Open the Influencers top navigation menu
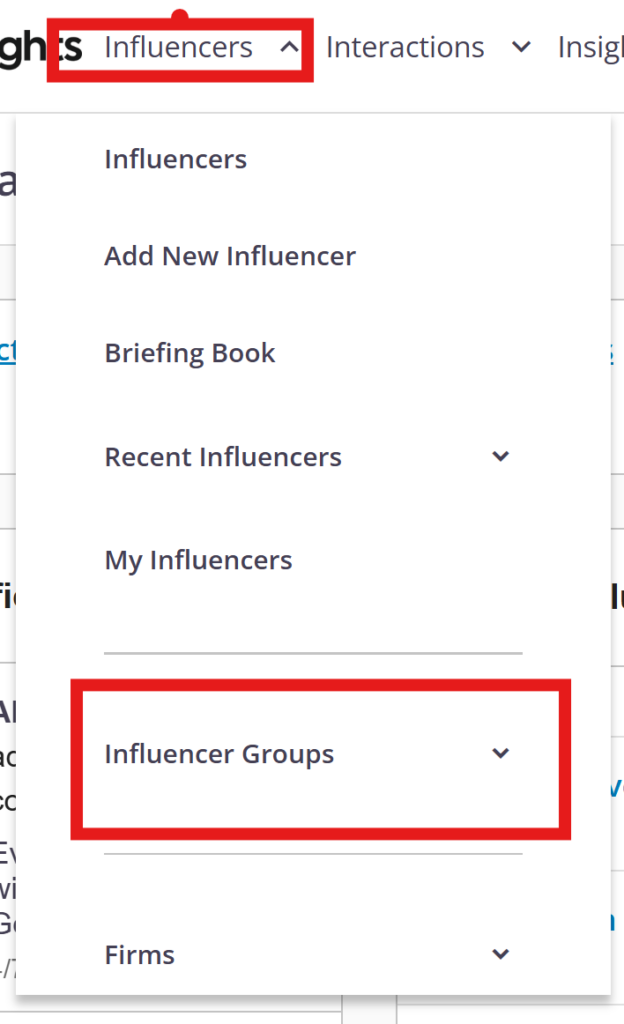624x1024 pixels. coord(179,47)
